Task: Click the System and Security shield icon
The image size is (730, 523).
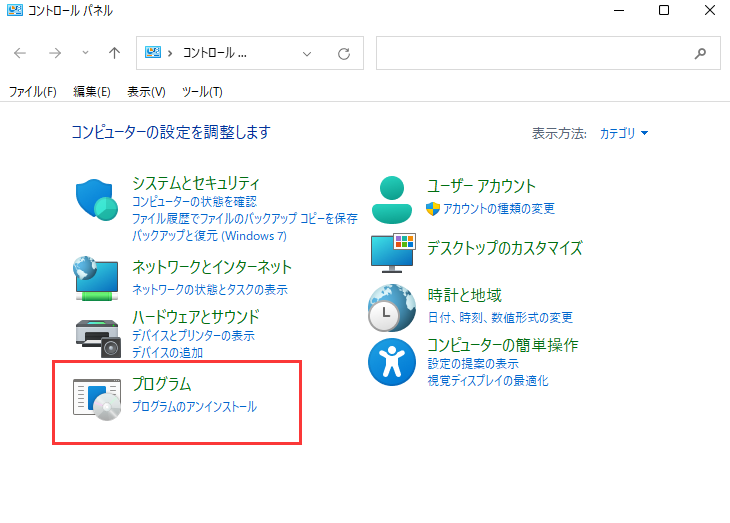Action: point(98,199)
